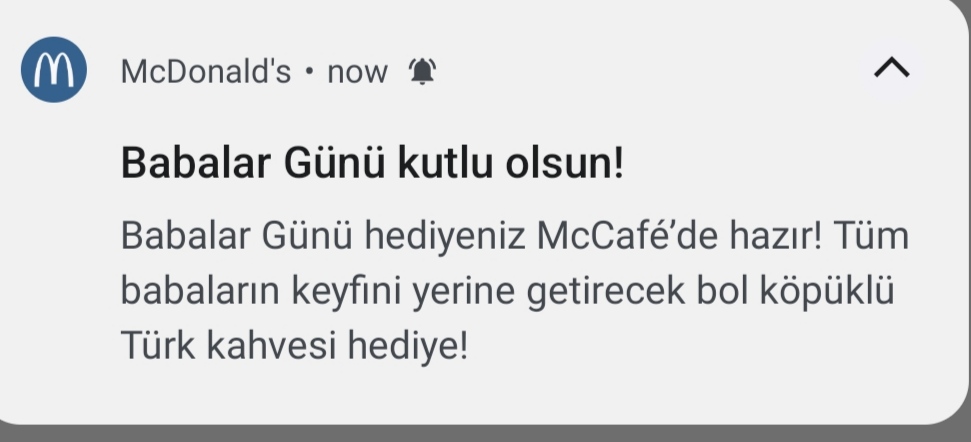The height and width of the screenshot is (442, 971).
Task: Open the "Türk kahvesi hediye!" text line
Action: (294, 345)
